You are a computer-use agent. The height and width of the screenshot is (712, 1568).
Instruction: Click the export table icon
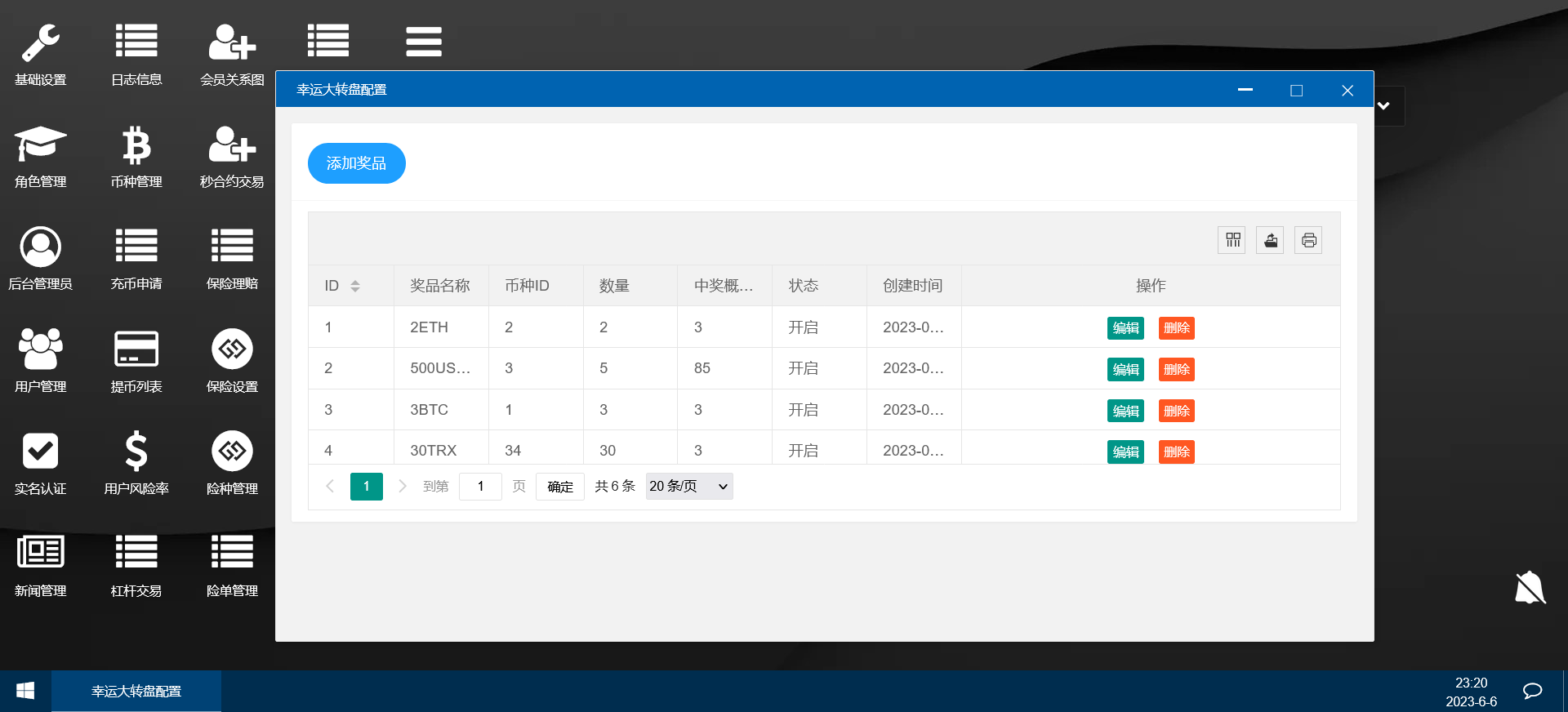click(1270, 240)
